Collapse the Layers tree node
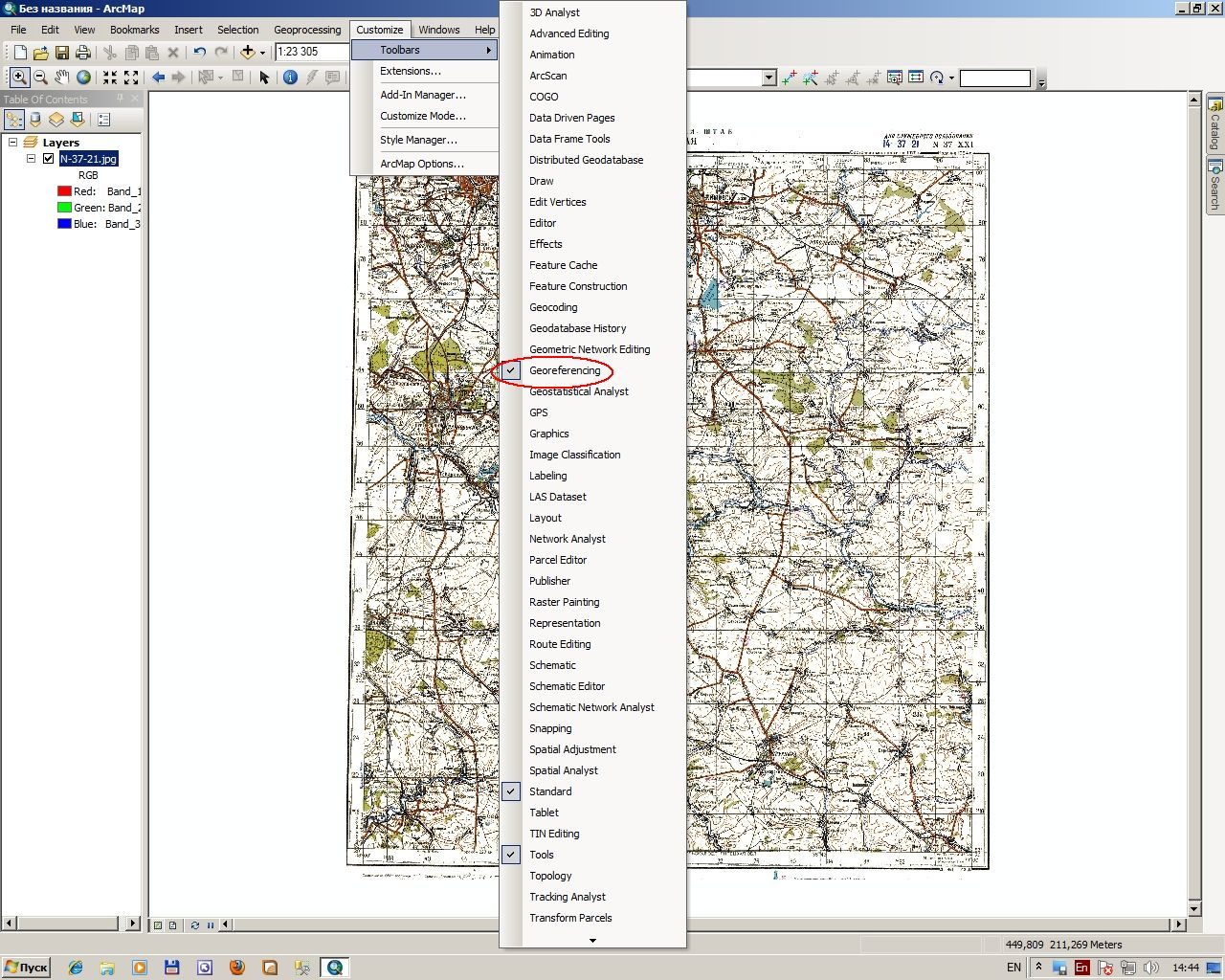 [x=12, y=143]
